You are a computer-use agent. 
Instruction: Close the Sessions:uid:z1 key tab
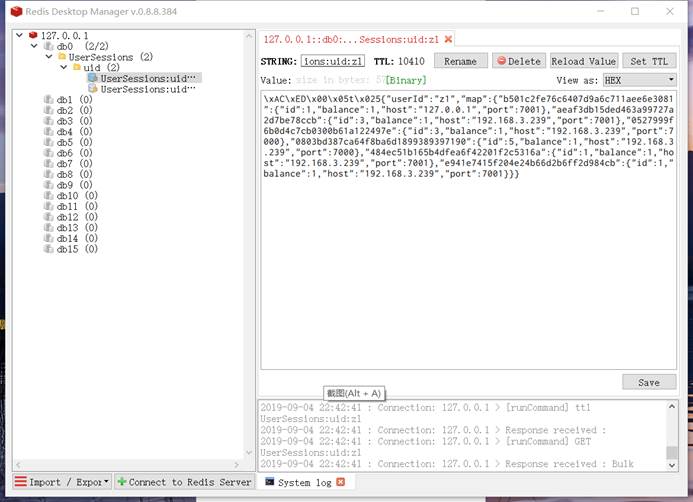point(448,39)
